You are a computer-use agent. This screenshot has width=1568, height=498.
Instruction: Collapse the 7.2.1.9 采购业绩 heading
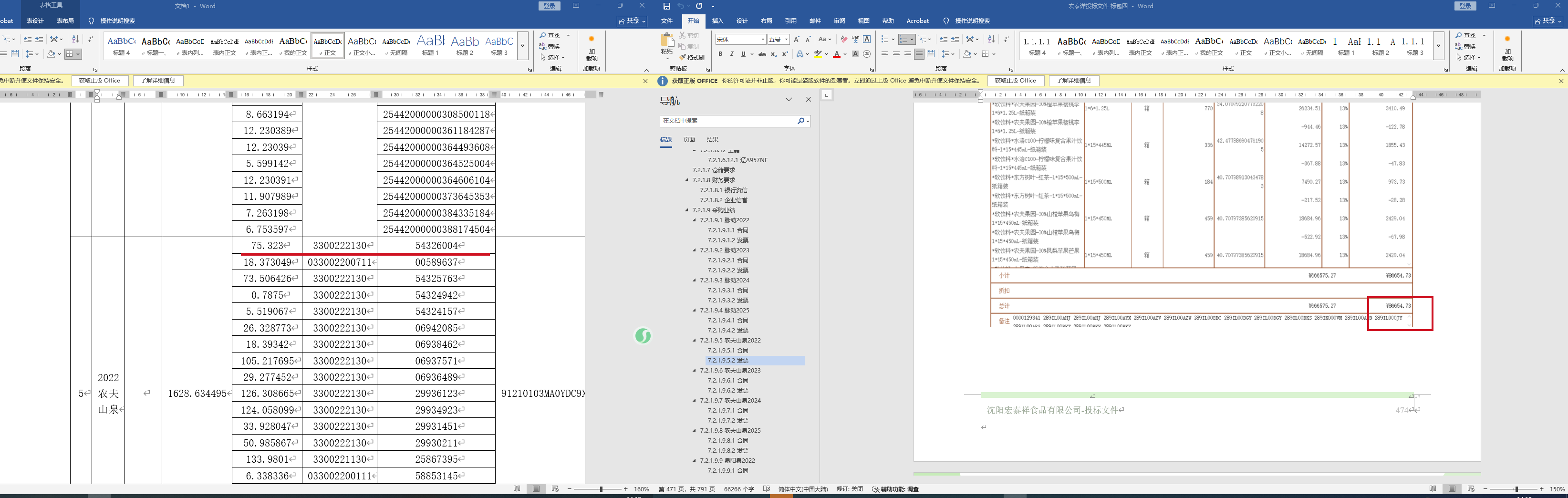point(687,210)
